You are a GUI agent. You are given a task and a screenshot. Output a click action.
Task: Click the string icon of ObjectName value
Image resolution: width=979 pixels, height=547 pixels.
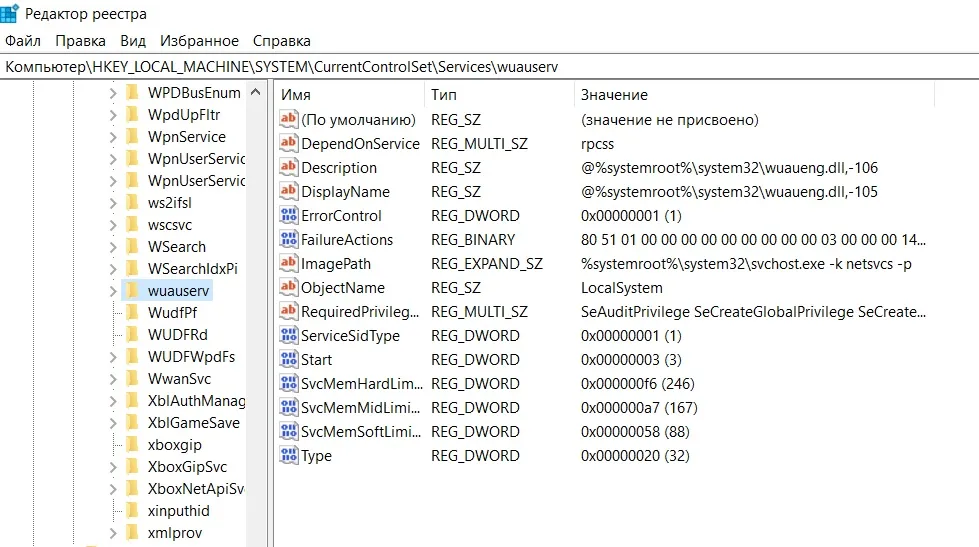click(x=288, y=287)
